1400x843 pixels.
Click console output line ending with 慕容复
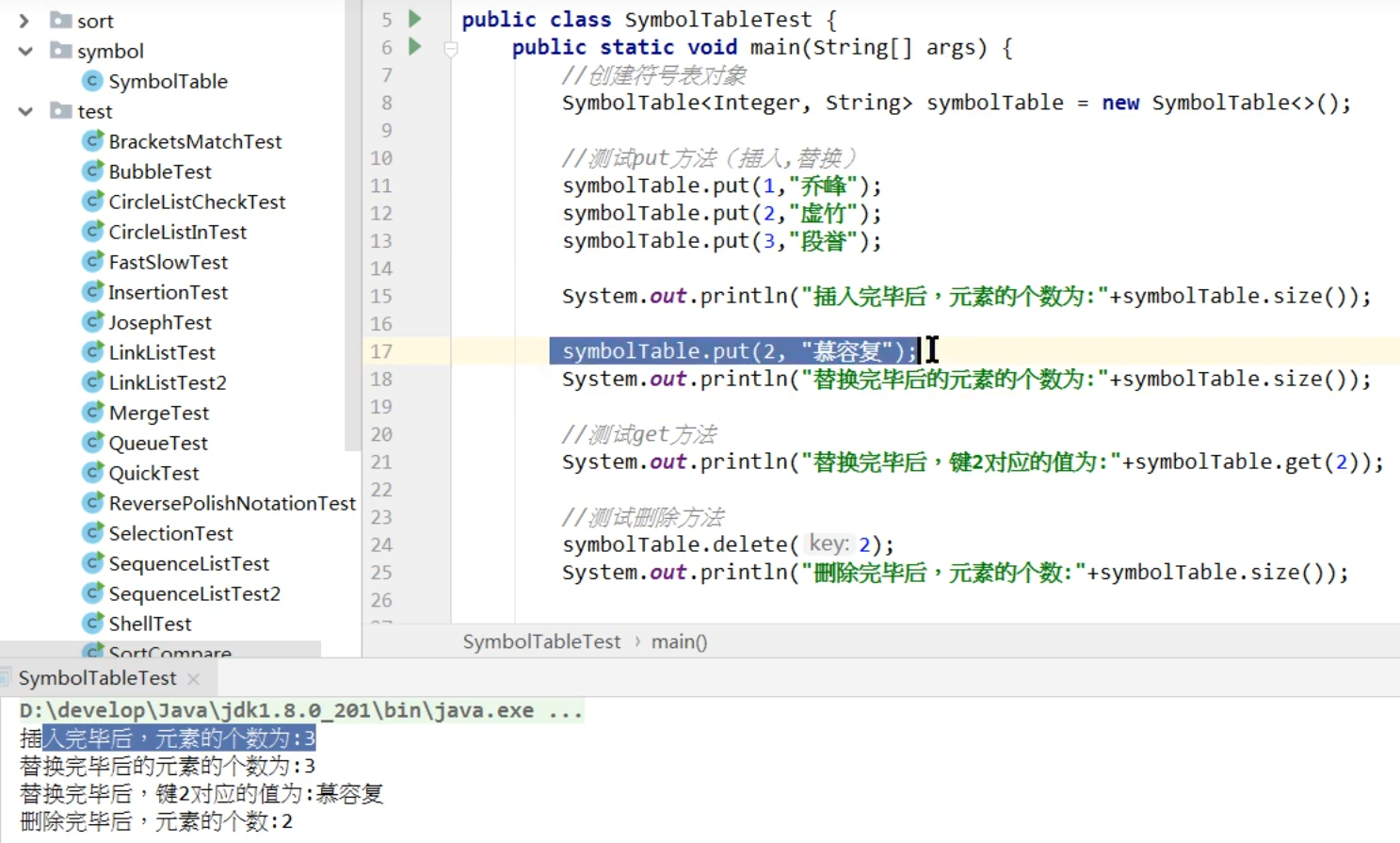tap(201, 794)
